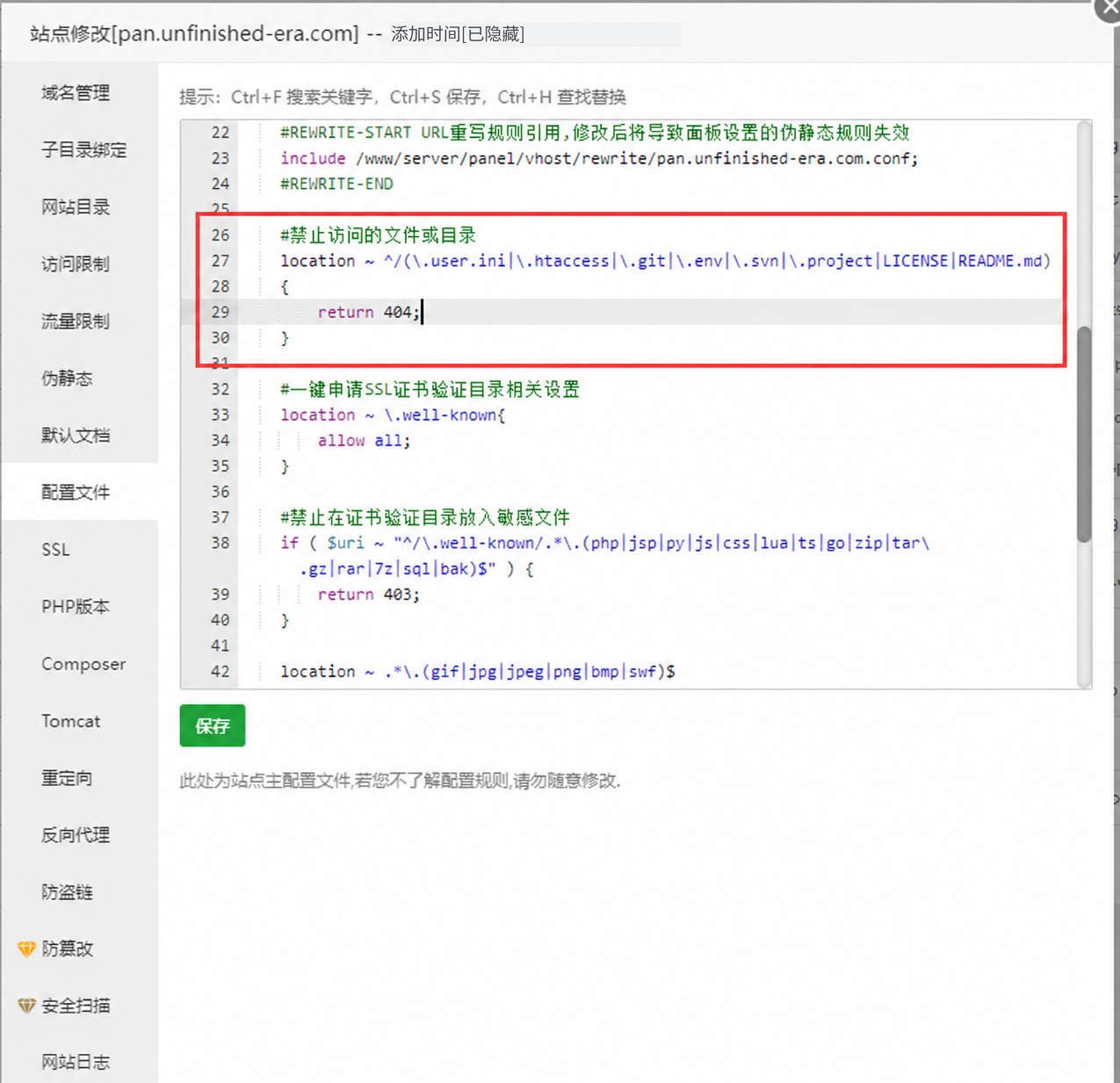Screen dimensions: 1120x1083
Task: Switch to the SSL tab
Action: coord(55,549)
